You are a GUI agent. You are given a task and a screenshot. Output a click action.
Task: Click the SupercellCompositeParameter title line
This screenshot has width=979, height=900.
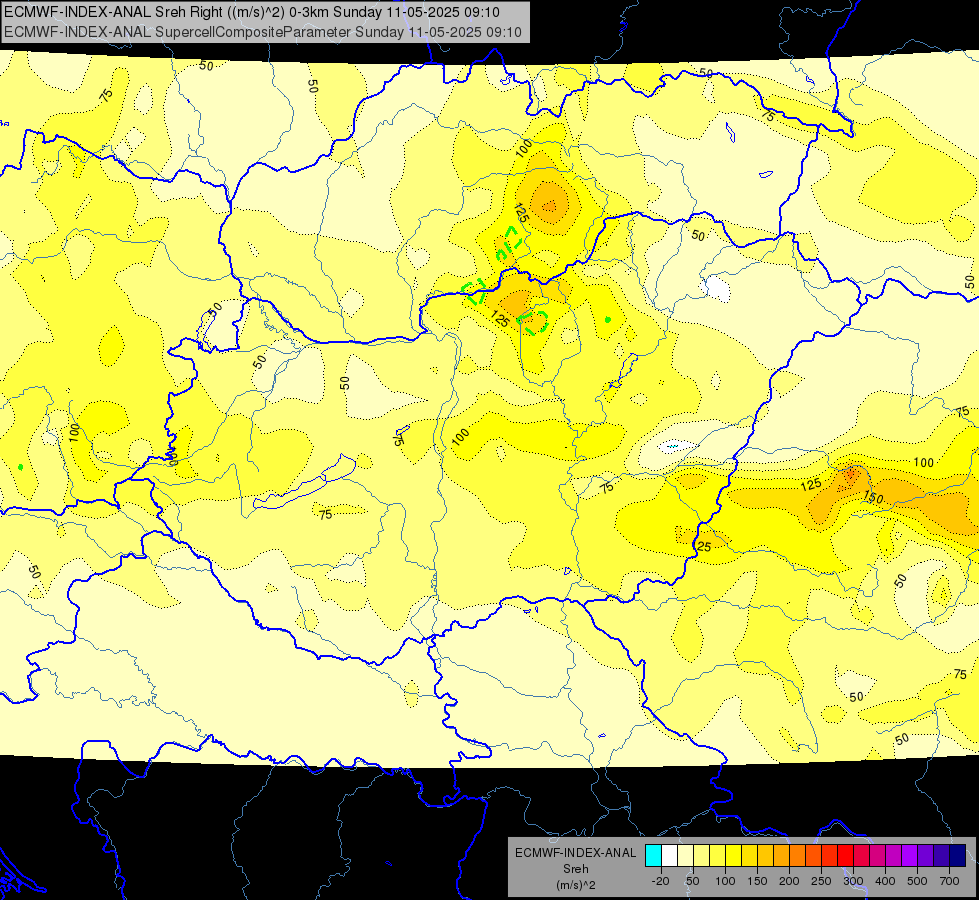click(262, 32)
